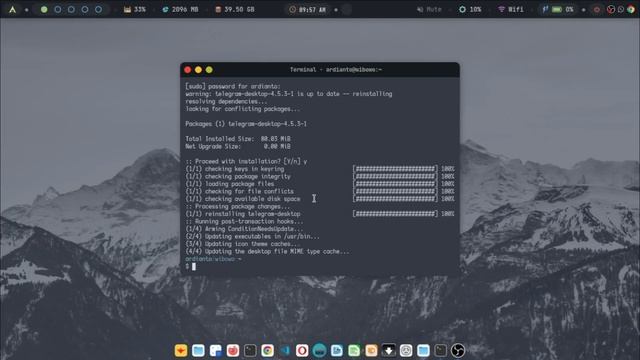
Task: Open the first blue folder dock icon
Action: coord(198,350)
